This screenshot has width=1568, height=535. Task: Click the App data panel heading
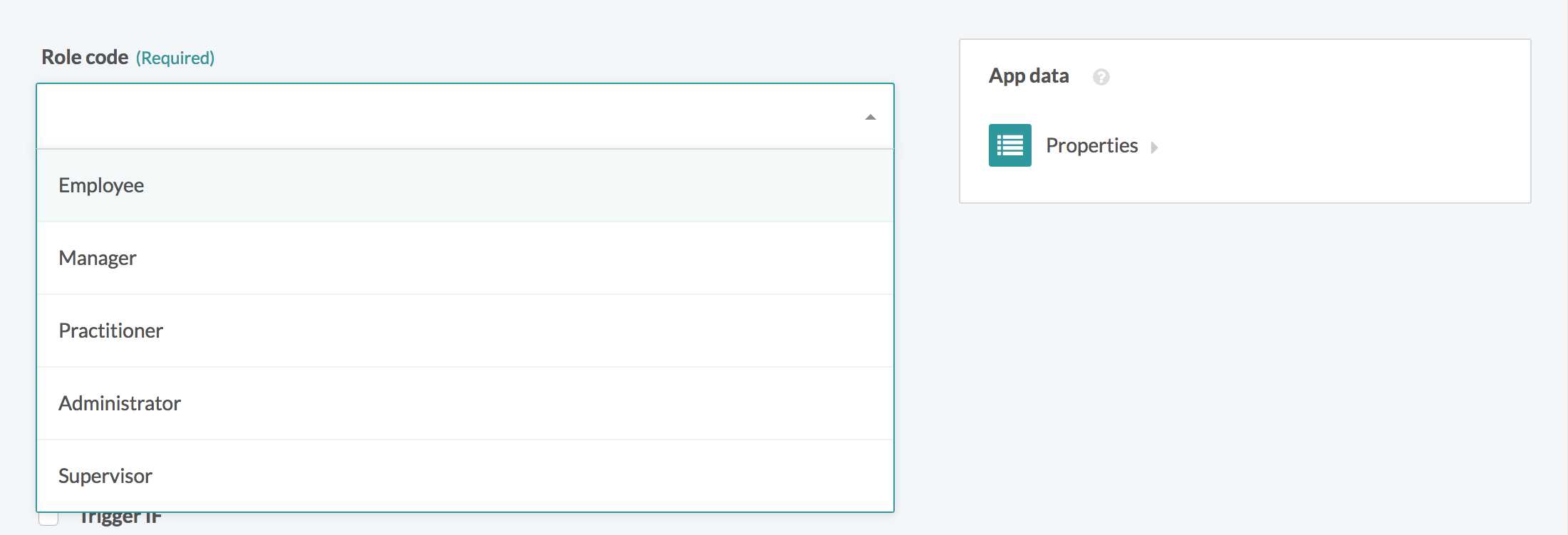(1028, 76)
